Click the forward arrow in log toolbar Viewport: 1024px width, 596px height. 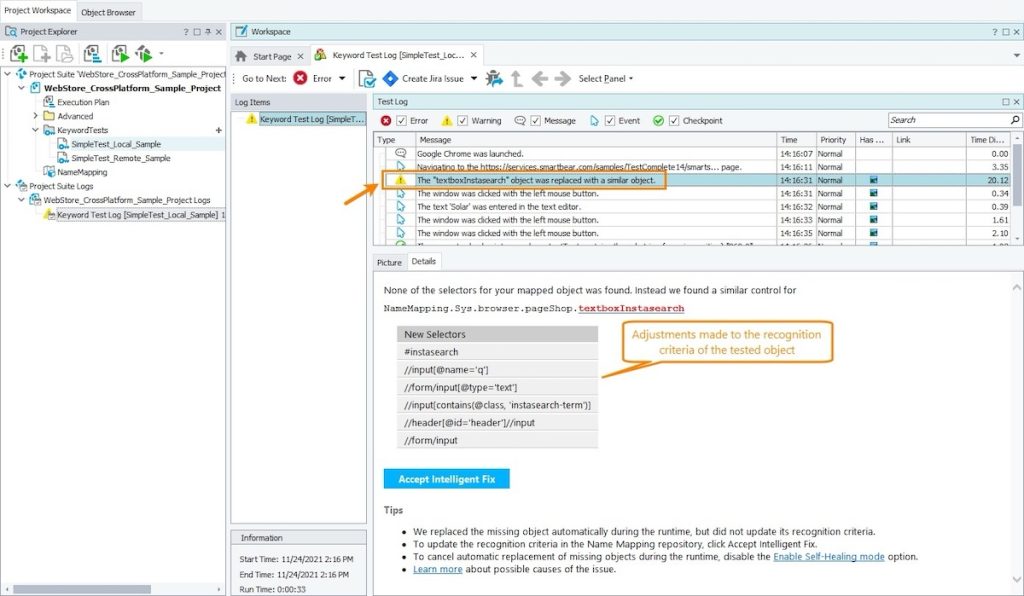[562, 78]
